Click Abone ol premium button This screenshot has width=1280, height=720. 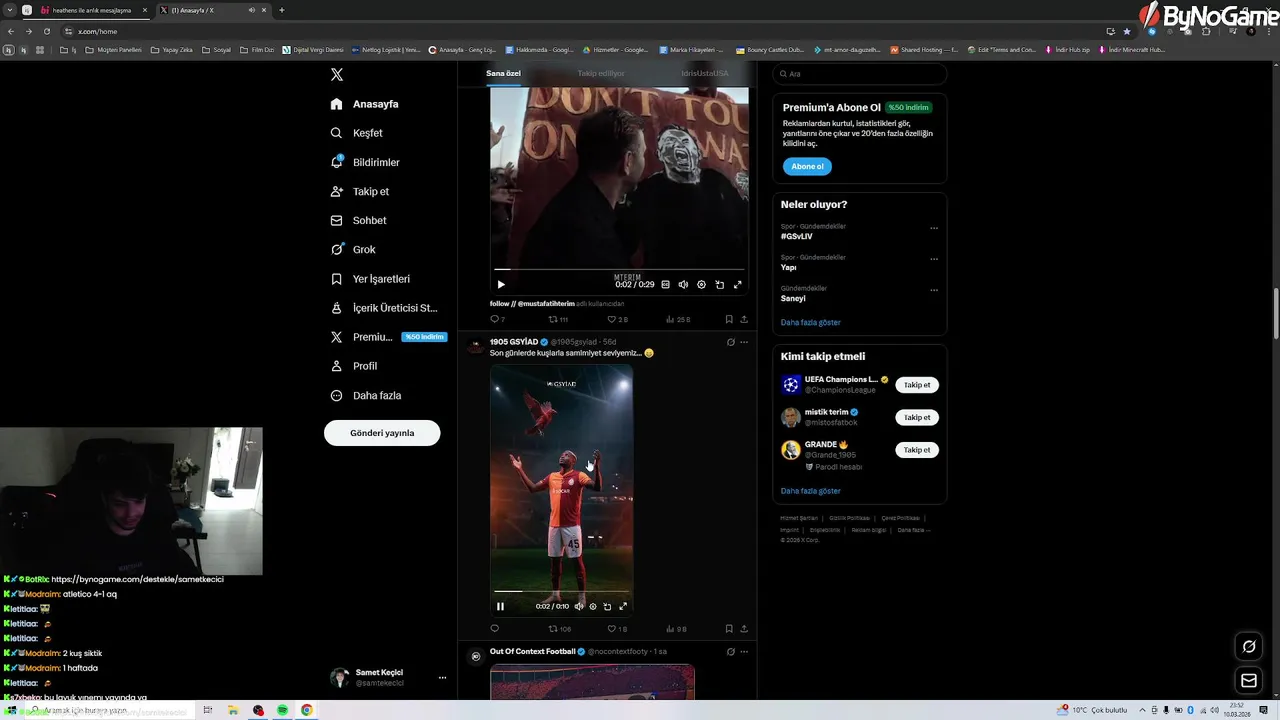[x=807, y=167]
